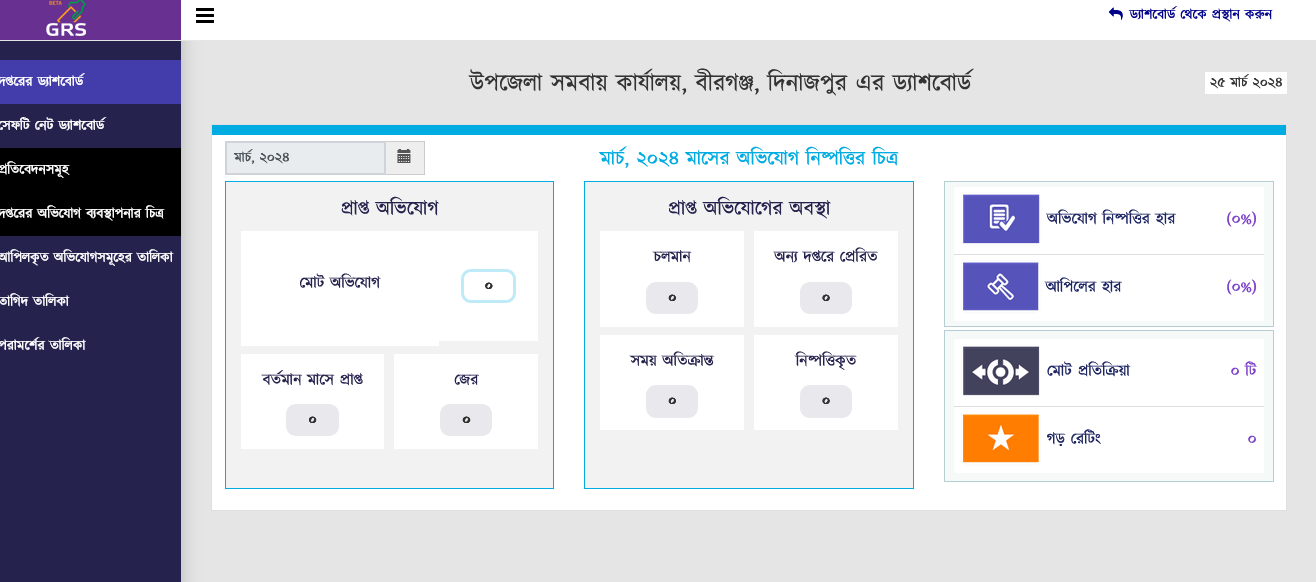Viewport: 1316px width, 582px height.
Task: Click the গড় রেটিং star icon
Action: point(1000,439)
